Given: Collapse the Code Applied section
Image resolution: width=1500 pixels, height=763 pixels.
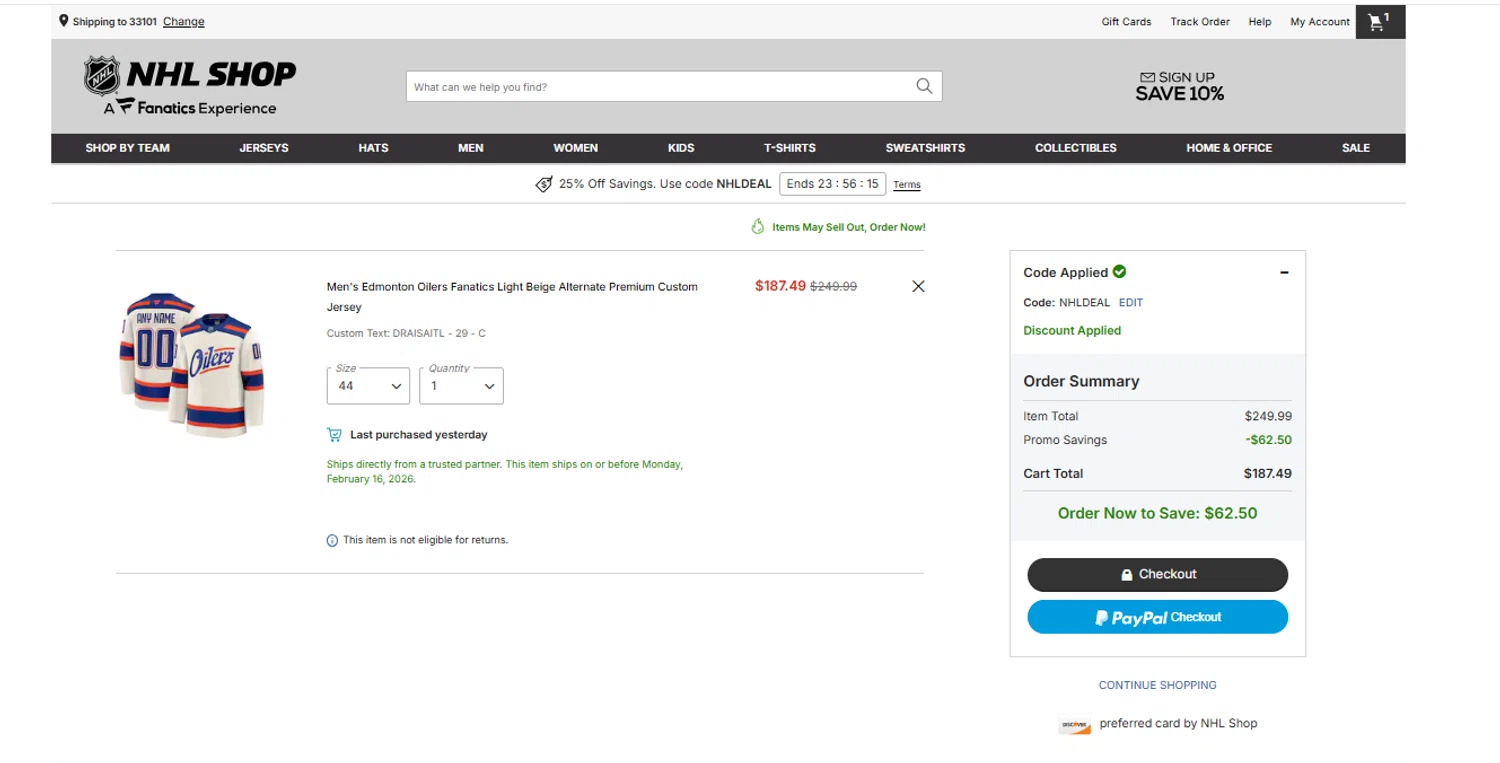Looking at the screenshot, I should click(1285, 272).
